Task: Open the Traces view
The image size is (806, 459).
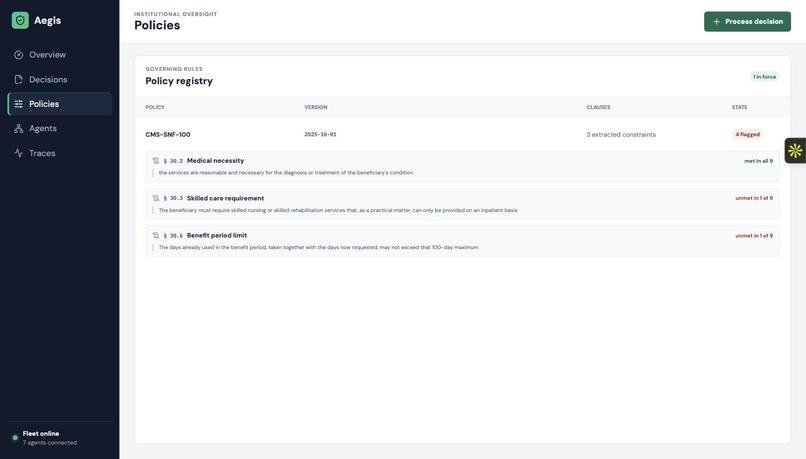Action: [60, 153]
